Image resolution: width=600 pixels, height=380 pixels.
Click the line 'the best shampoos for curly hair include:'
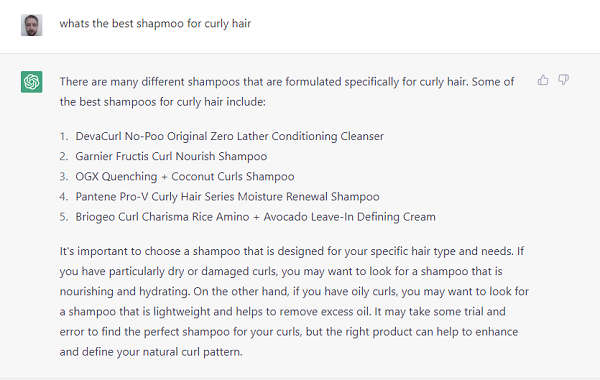163,102
